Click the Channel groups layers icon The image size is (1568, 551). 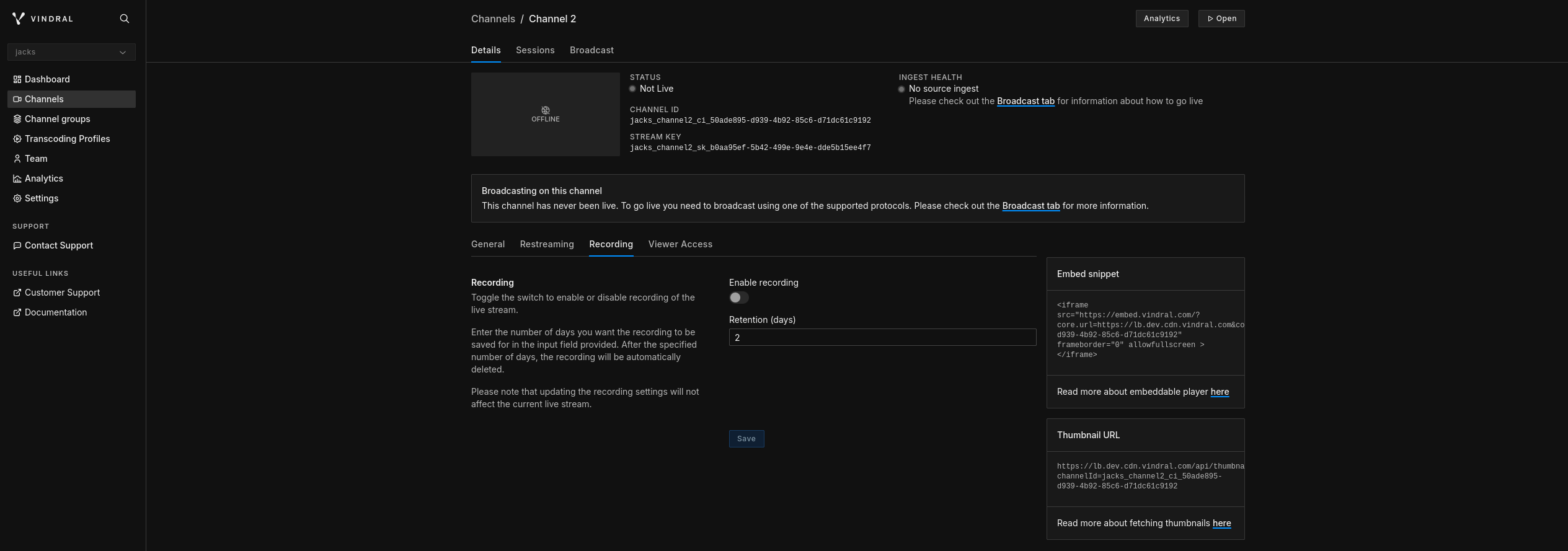tap(17, 119)
